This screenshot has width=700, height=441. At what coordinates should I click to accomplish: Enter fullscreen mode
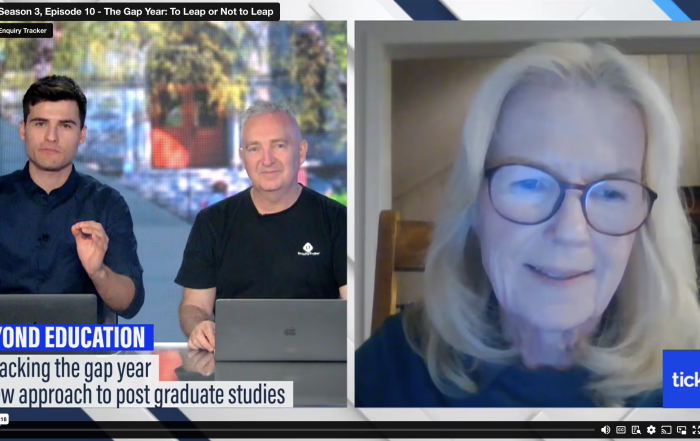[696, 430]
